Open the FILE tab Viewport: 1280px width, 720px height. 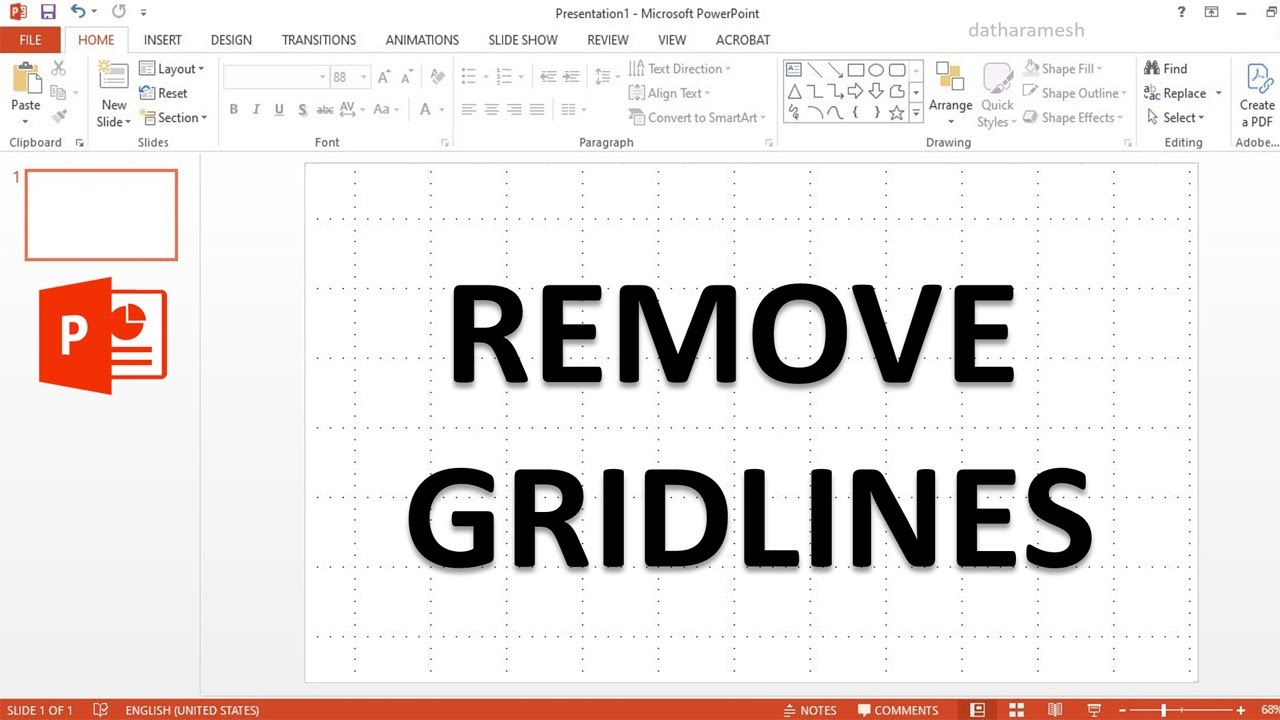point(30,40)
